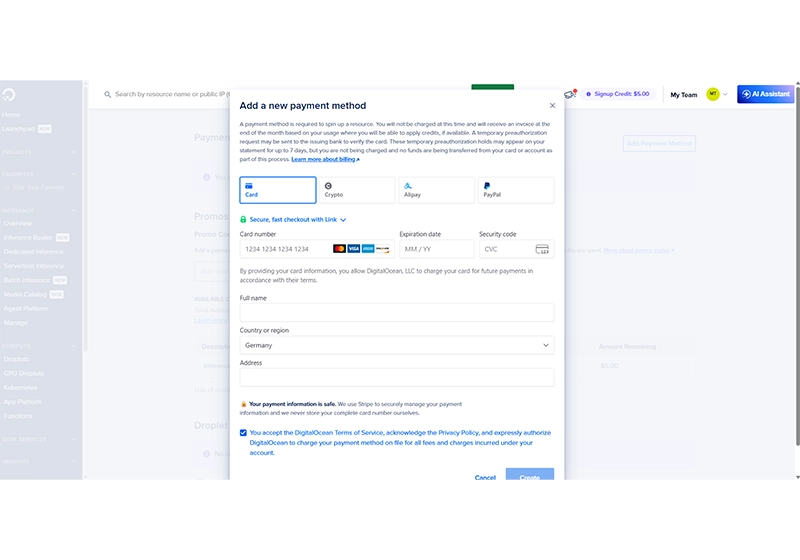
Task: Click the Full name input field
Action: click(x=397, y=313)
